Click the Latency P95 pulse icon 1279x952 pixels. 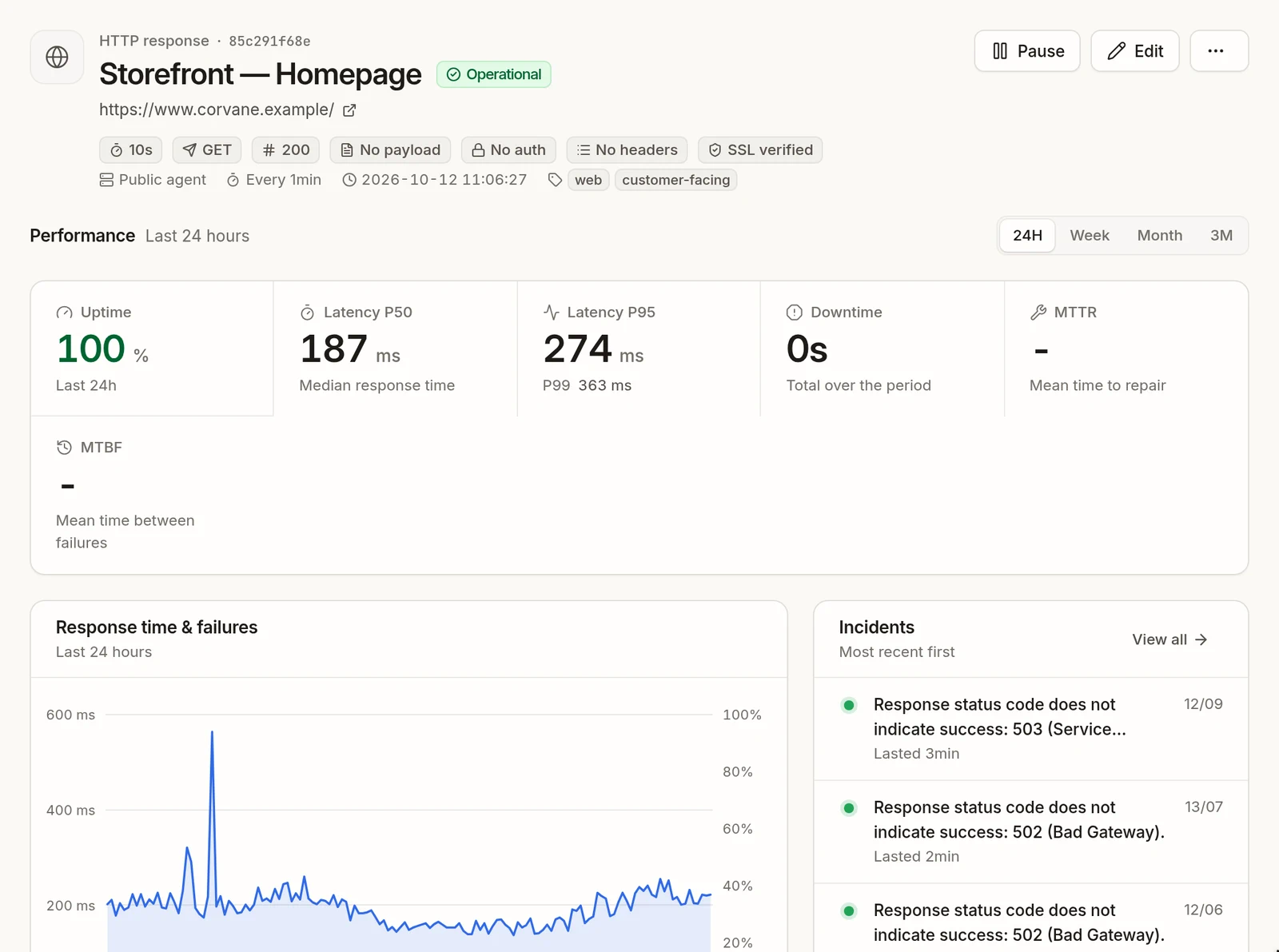(551, 312)
